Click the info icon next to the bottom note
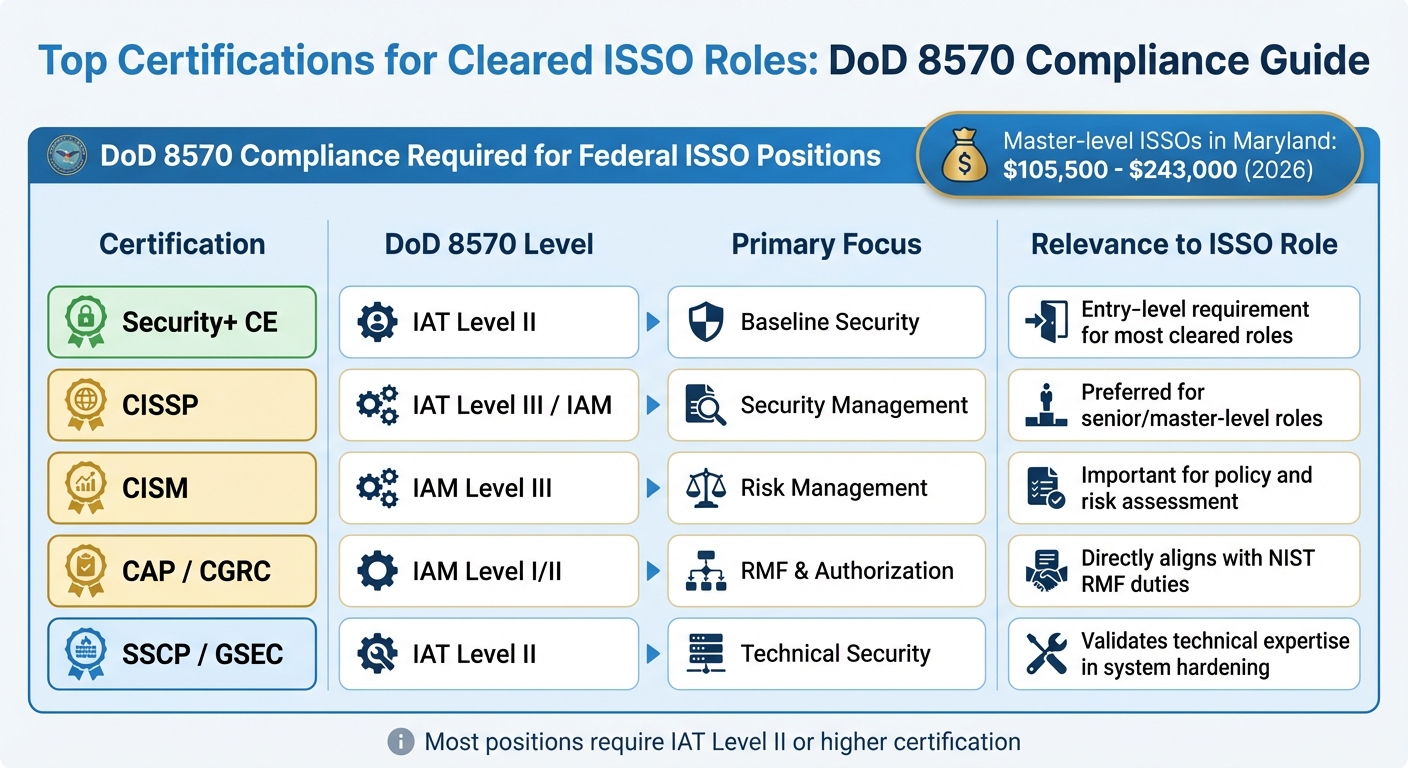Screen dimensions: 1408x768 [x=399, y=742]
